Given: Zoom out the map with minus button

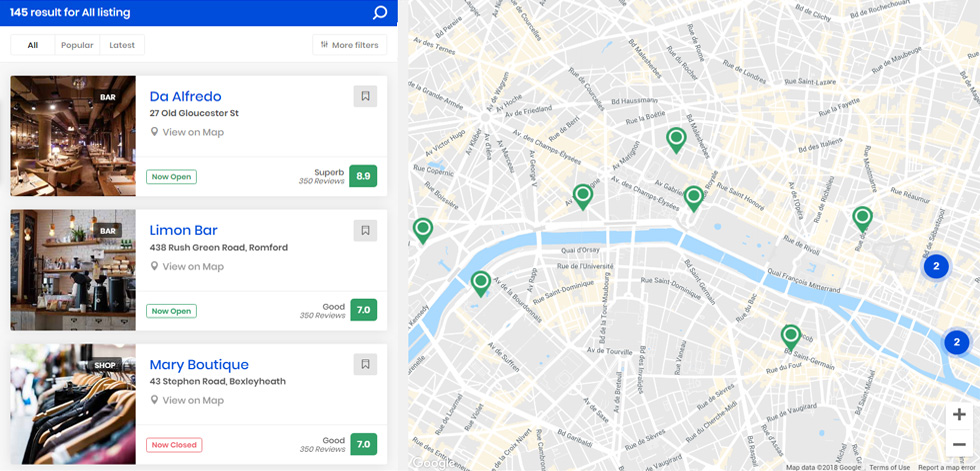Looking at the screenshot, I should (x=959, y=444).
